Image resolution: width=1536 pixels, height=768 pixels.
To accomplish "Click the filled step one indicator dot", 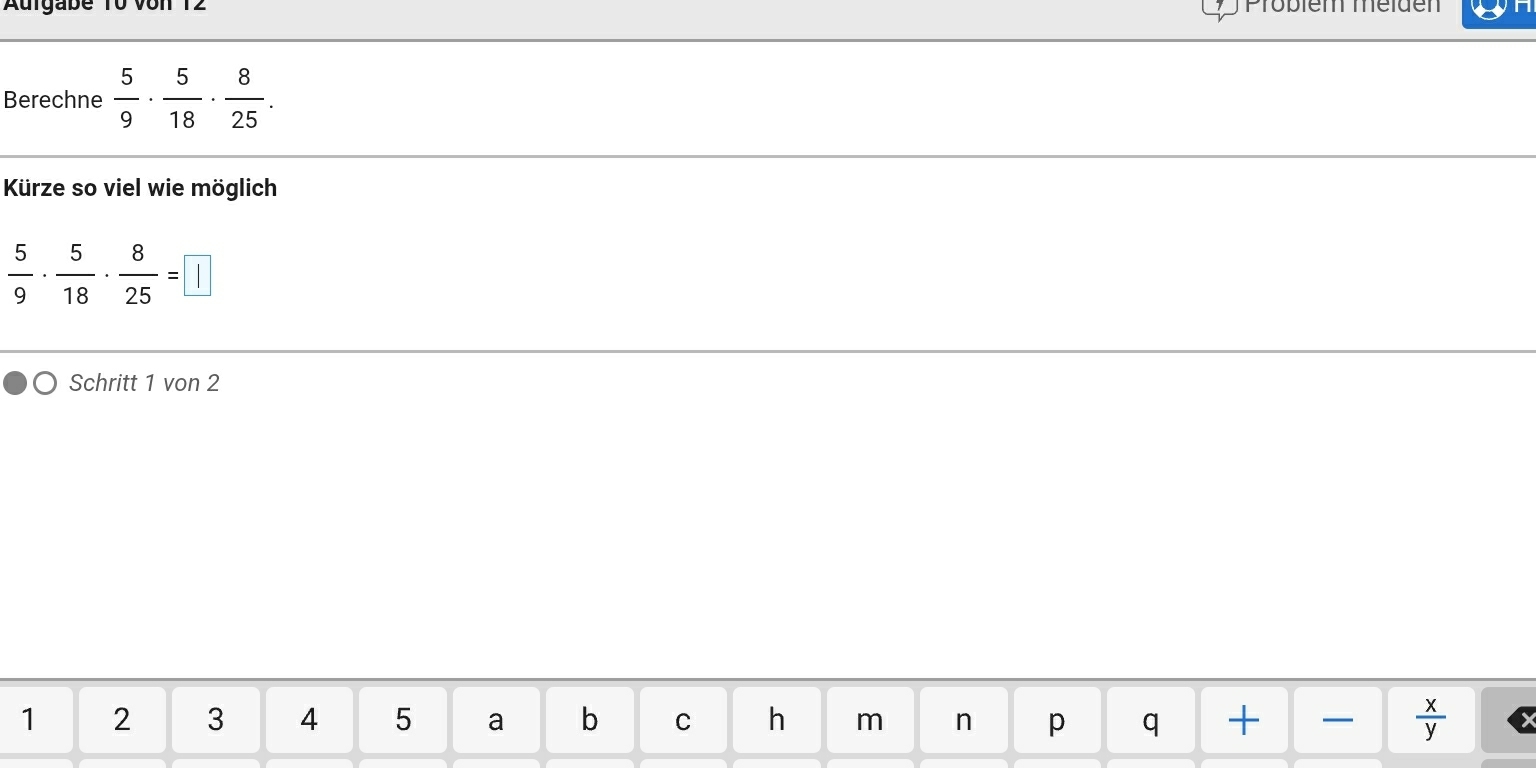I will [x=15, y=383].
